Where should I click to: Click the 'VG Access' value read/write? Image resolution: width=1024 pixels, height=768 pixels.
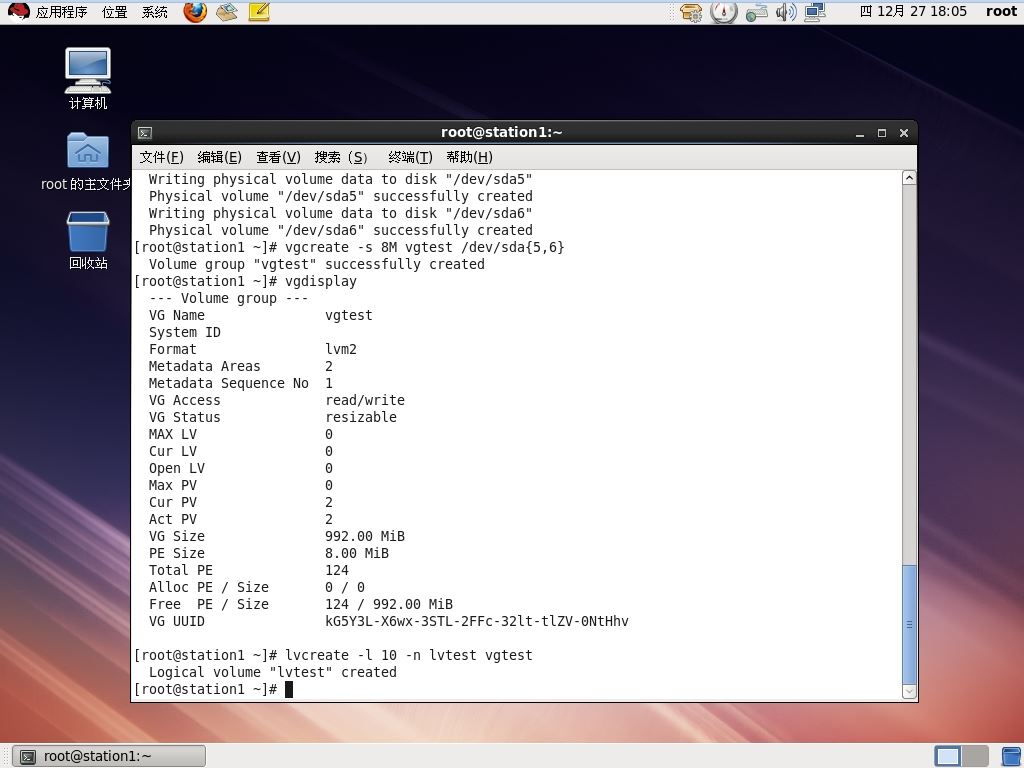[x=365, y=400]
